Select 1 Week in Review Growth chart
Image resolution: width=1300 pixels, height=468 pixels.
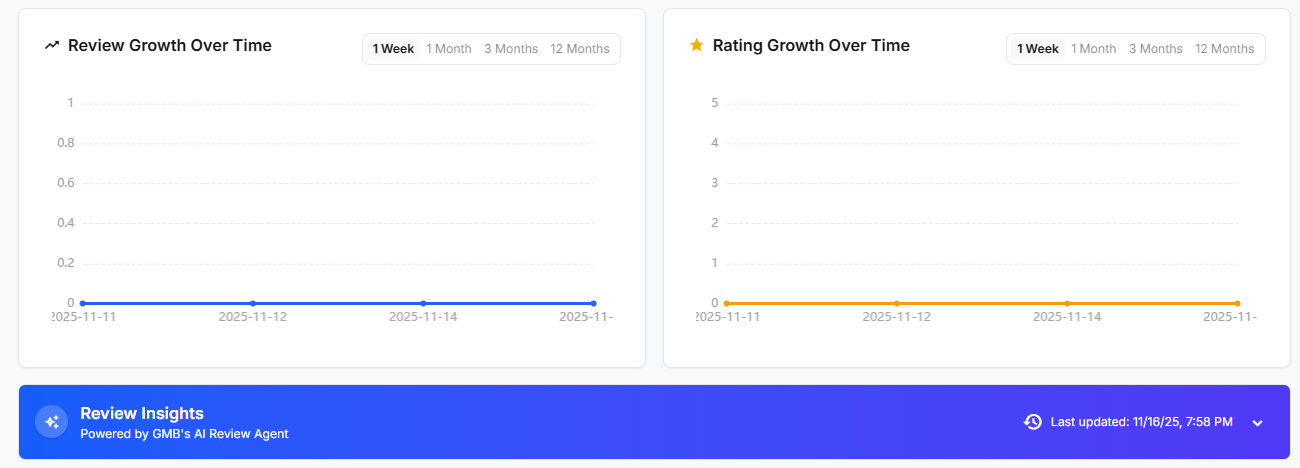click(393, 49)
